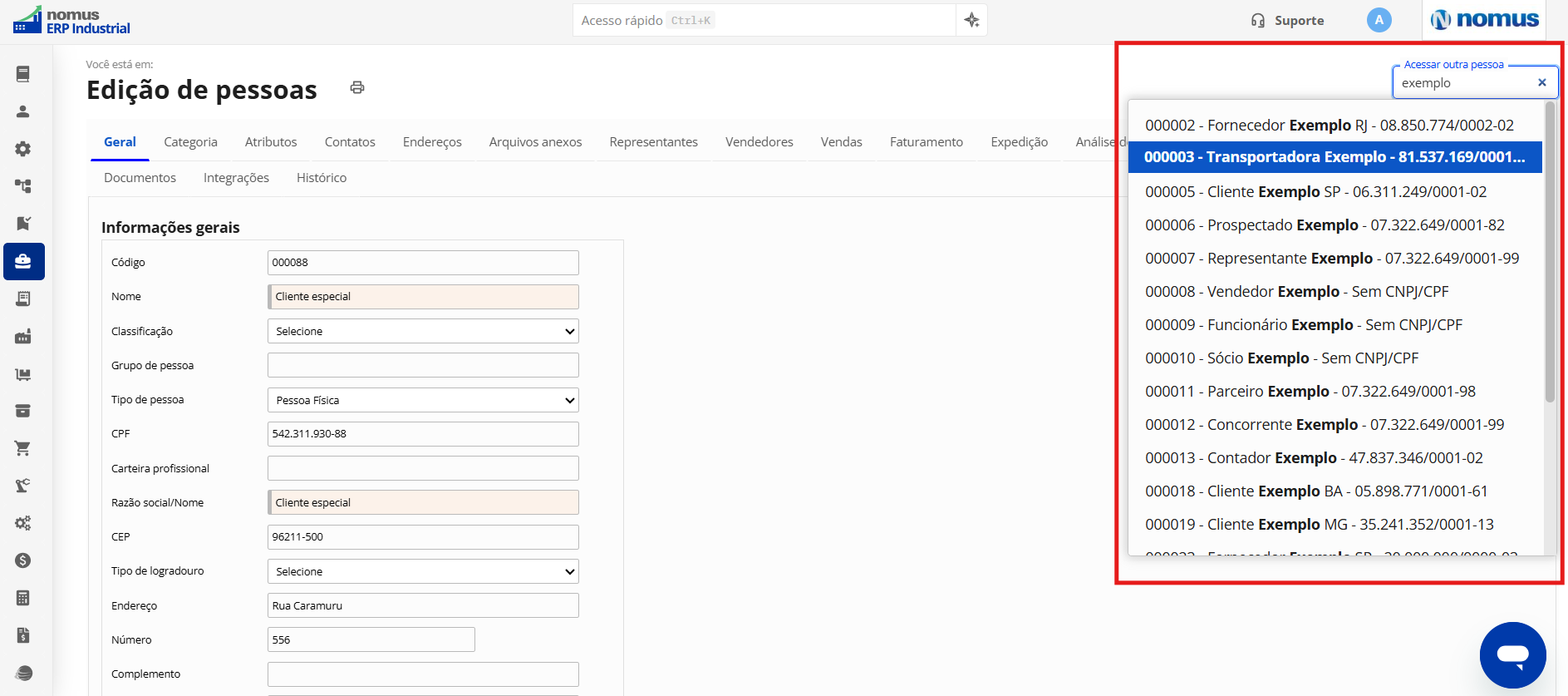1568x696 pixels.
Task: Open the person icon in the sidebar
Action: (x=23, y=111)
